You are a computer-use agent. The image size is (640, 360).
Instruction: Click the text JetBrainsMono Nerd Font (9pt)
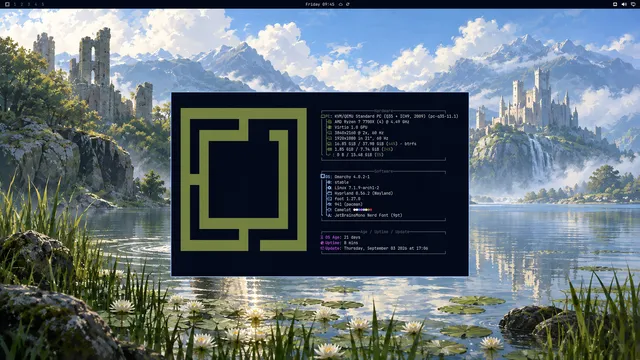point(368,215)
